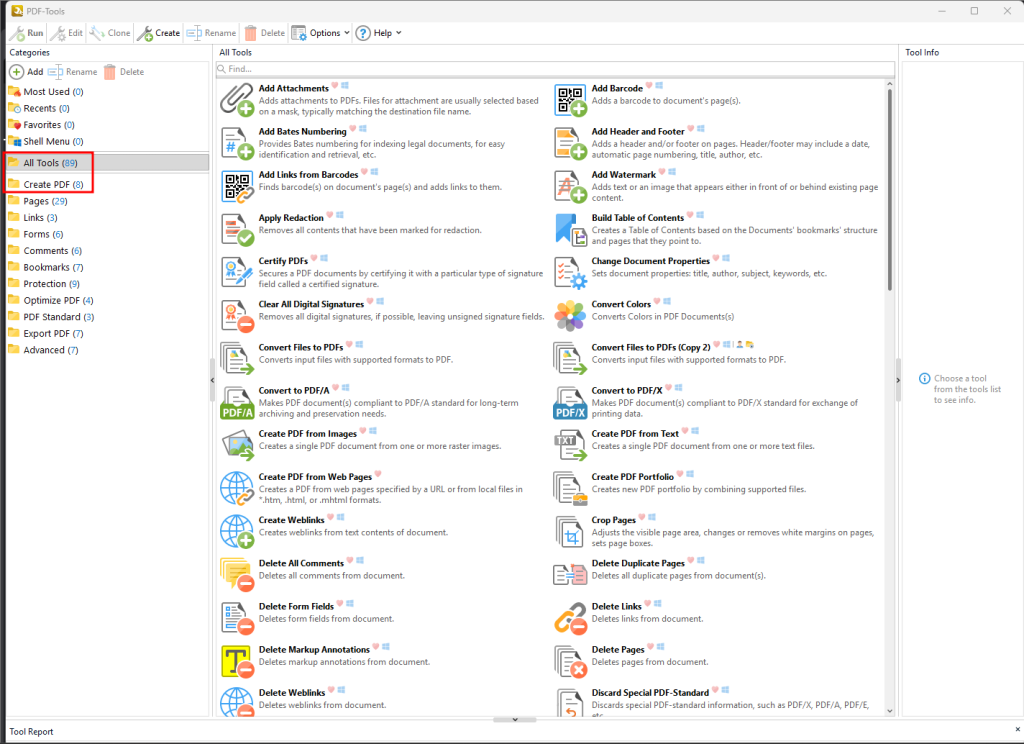
Task: Click the toolbar Delete tool button
Action: 264,33
